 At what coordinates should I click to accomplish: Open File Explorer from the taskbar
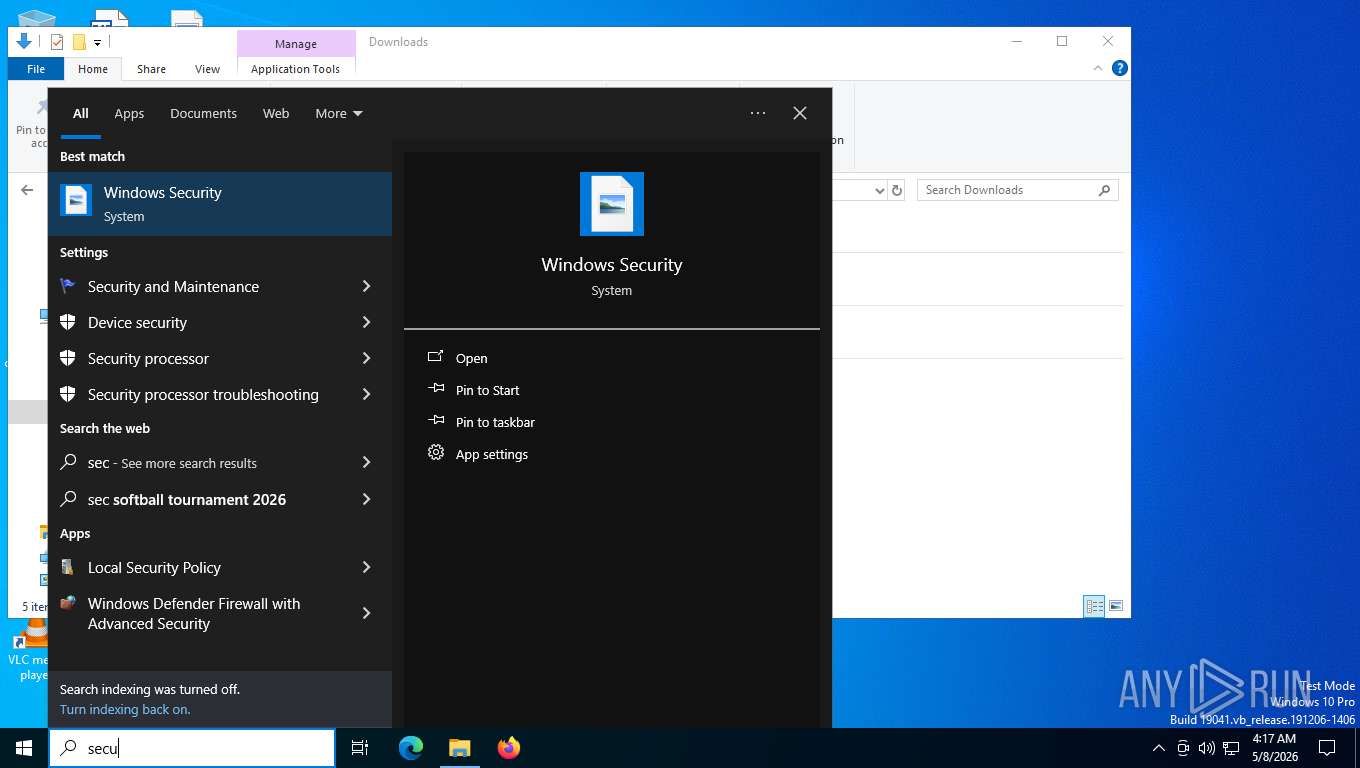point(459,748)
